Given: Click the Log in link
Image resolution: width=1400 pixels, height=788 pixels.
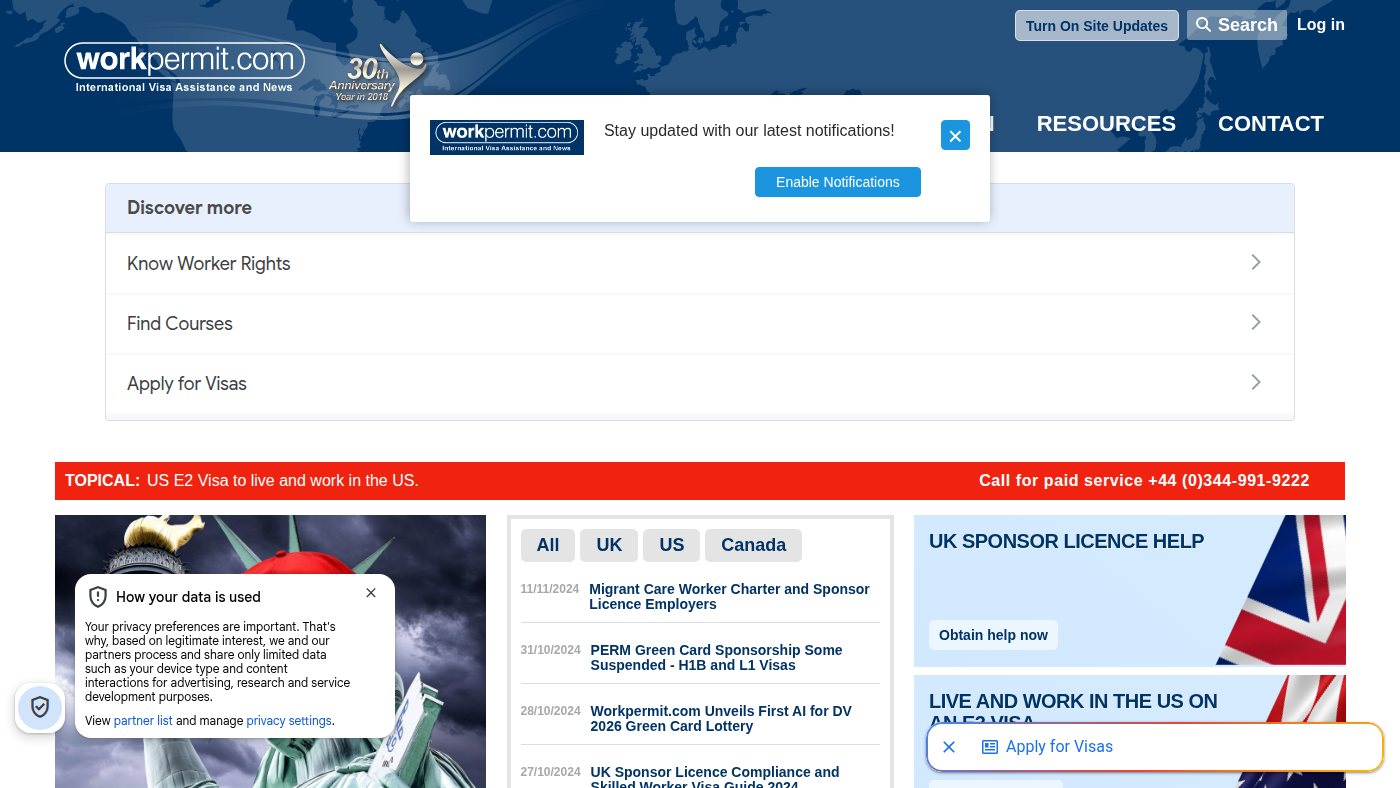Looking at the screenshot, I should pyautogui.click(x=1321, y=25).
